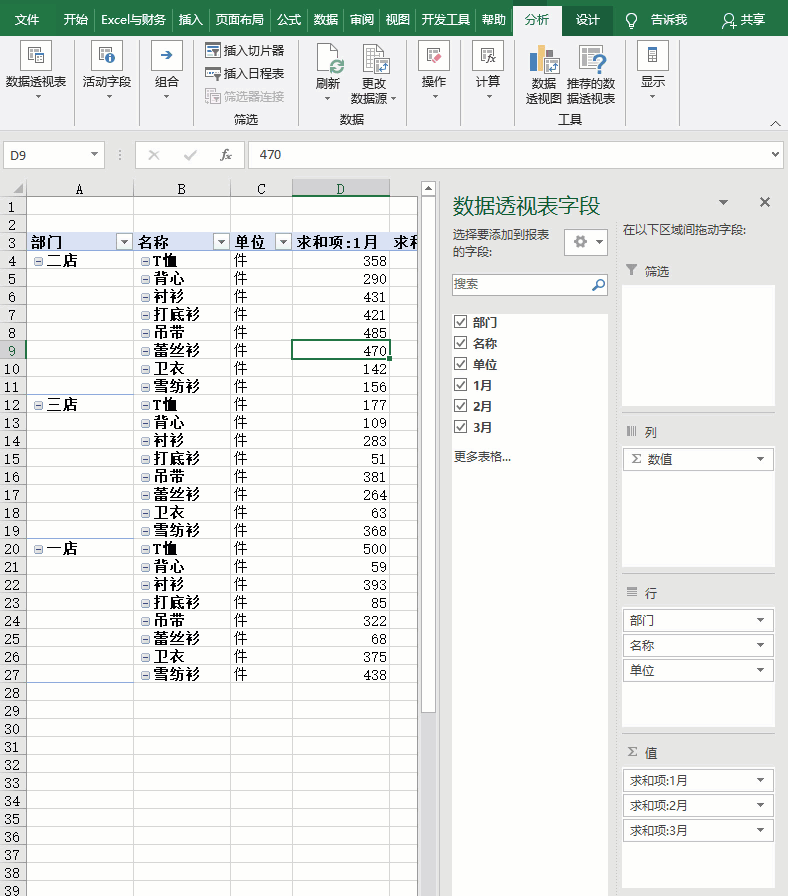Switch to the Excel与财务 tab
Viewport: 788px width, 896px height.
(133, 20)
